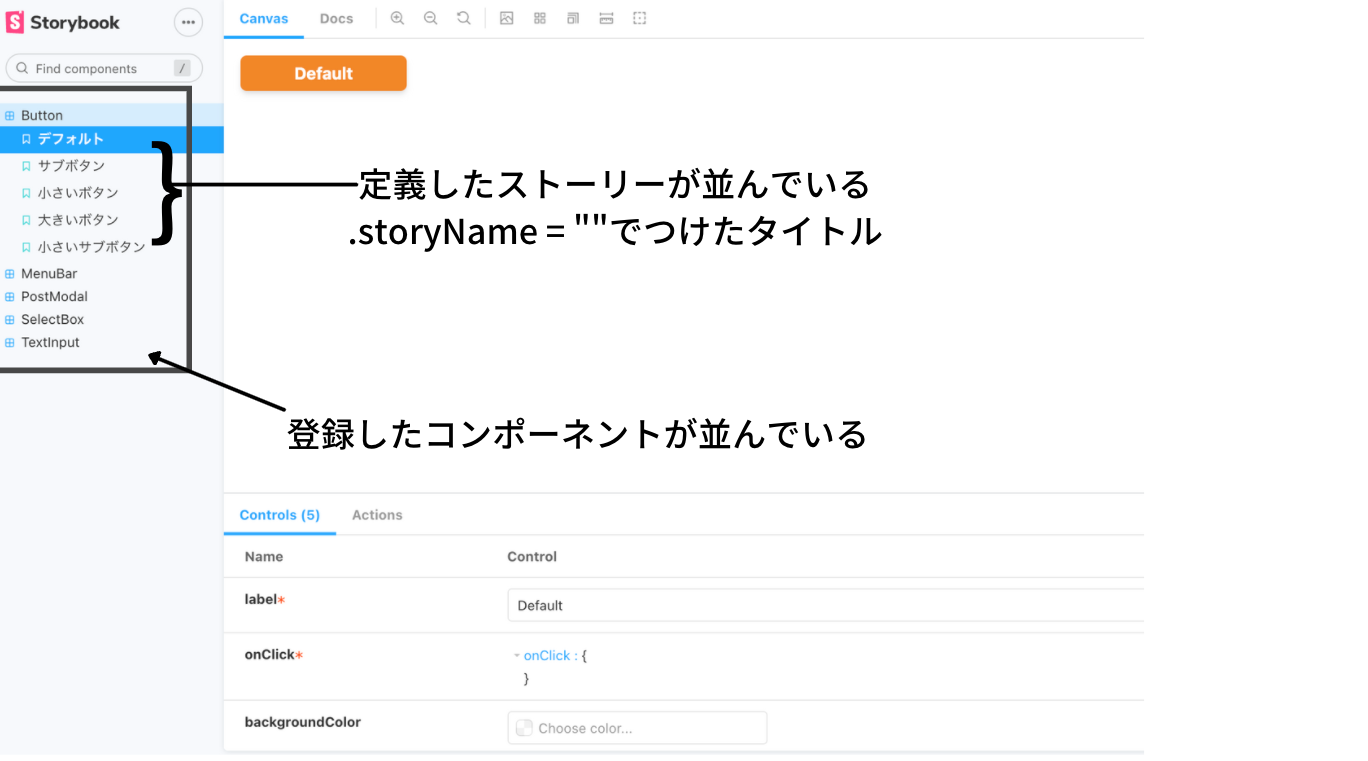Expand the SelectBox component
Viewport: 1368px width, 761px height.
click(x=52, y=319)
